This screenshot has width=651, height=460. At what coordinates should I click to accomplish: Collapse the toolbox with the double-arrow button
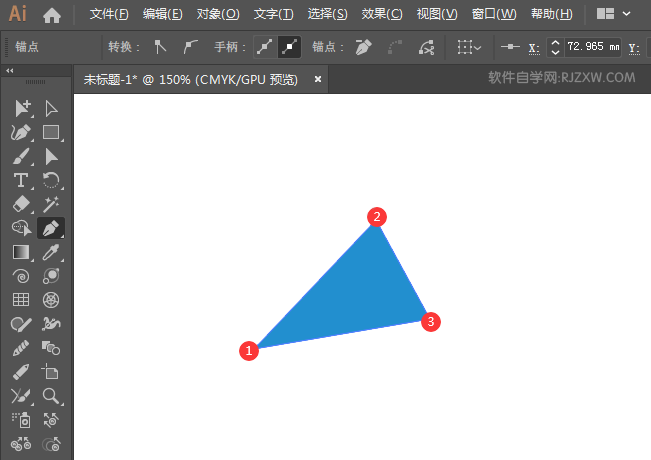[10, 71]
